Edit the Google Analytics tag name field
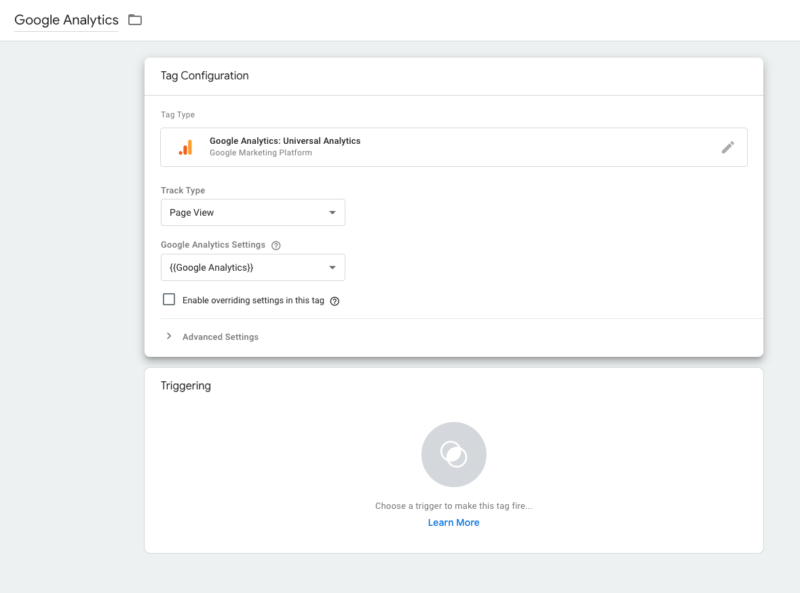800x593 pixels. pyautogui.click(x=66, y=20)
